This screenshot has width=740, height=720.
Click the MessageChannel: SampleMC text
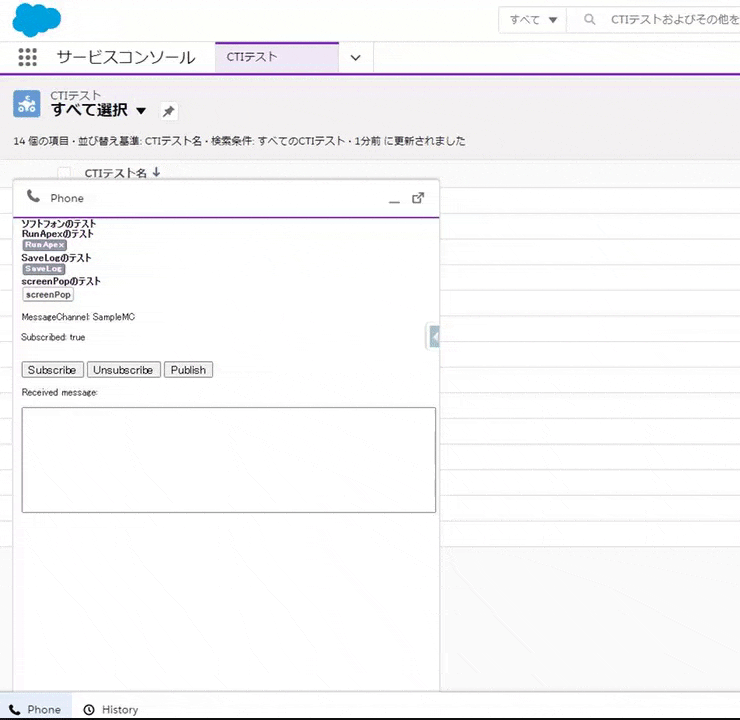point(78,317)
